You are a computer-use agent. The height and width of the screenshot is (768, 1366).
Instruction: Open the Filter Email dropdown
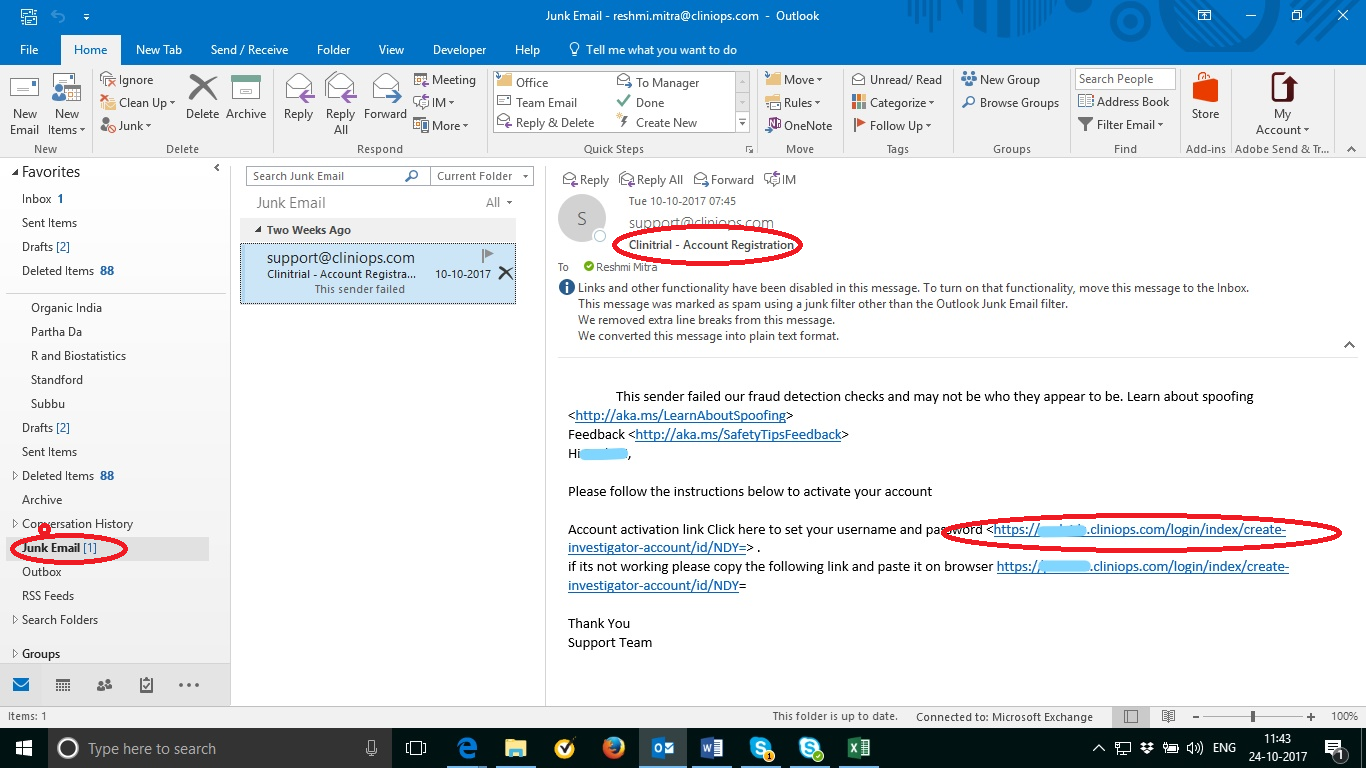point(1121,125)
